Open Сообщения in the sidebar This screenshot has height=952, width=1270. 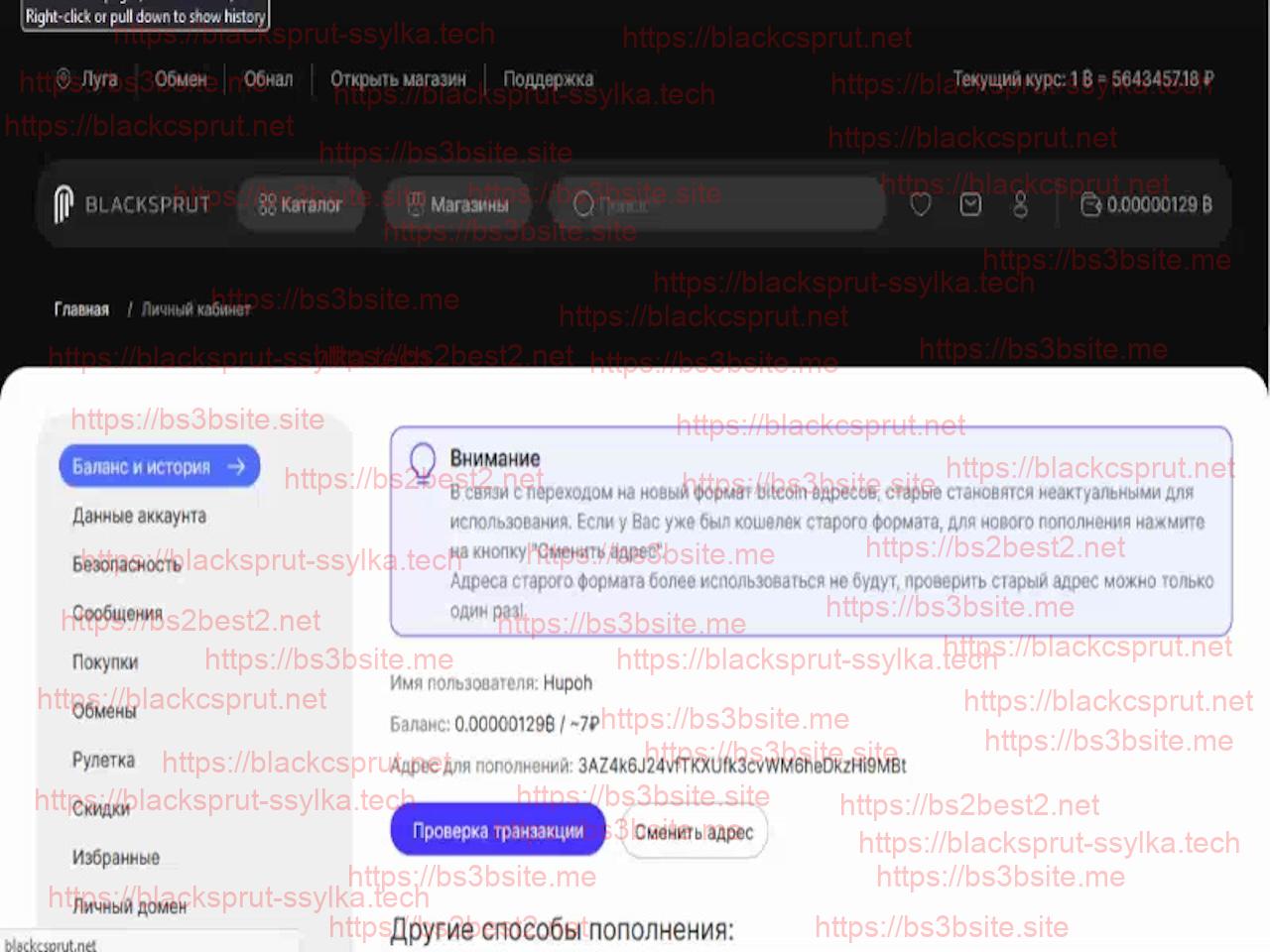click(x=116, y=613)
